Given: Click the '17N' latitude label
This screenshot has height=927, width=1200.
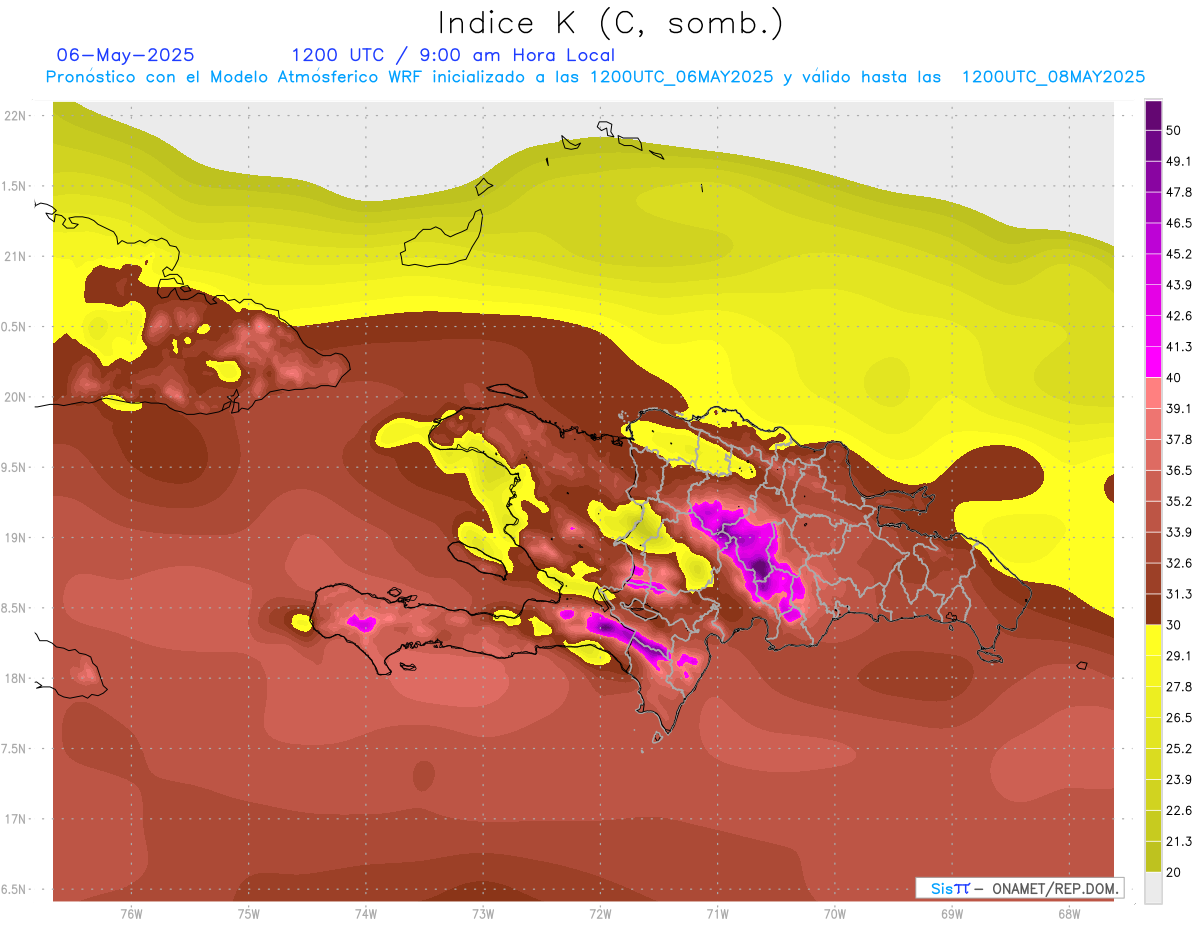Looking at the screenshot, I should click(x=16, y=819).
